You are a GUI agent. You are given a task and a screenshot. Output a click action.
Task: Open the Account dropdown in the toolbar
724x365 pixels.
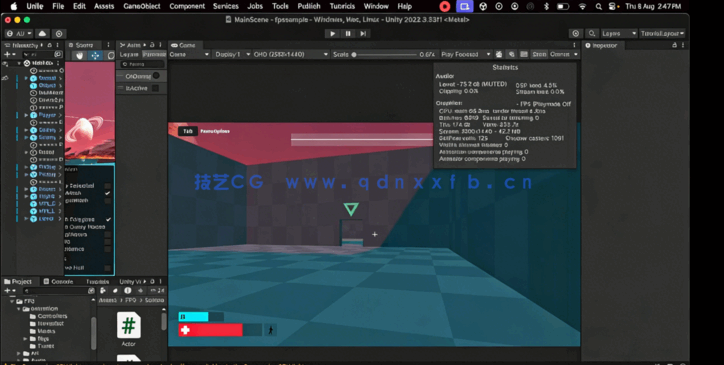pyautogui.click(x=19, y=34)
